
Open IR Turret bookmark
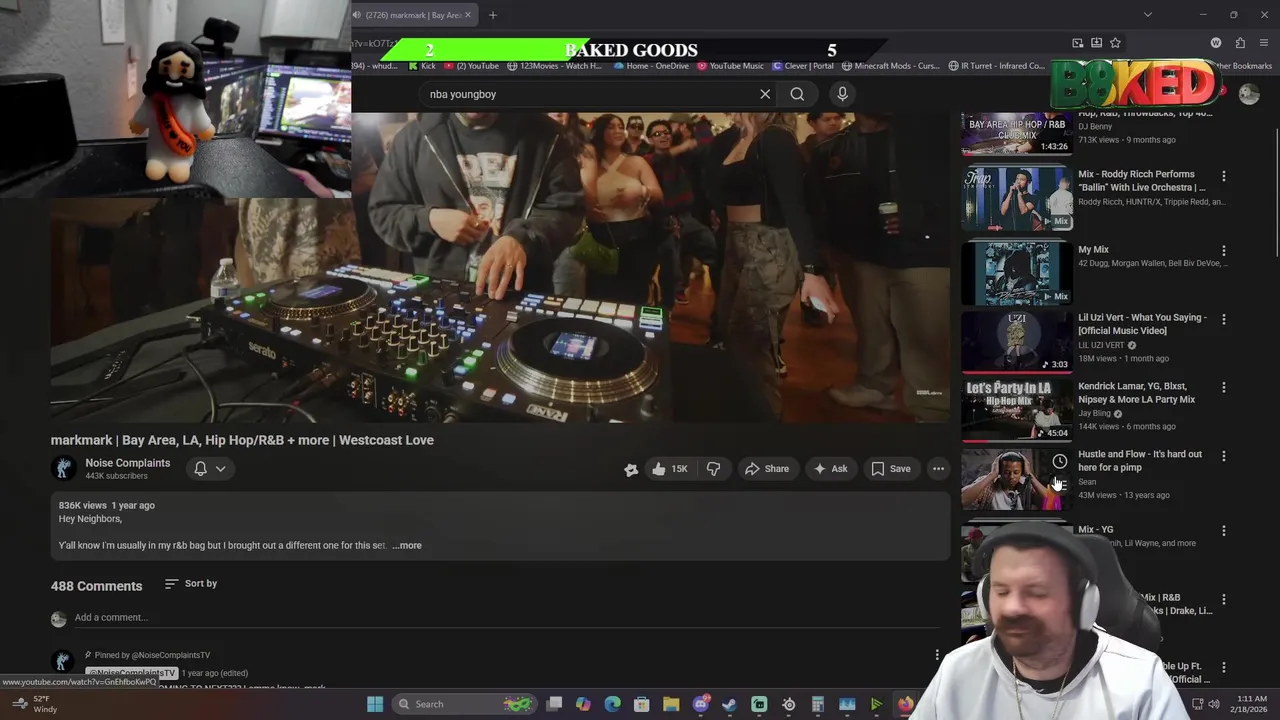click(x=997, y=66)
